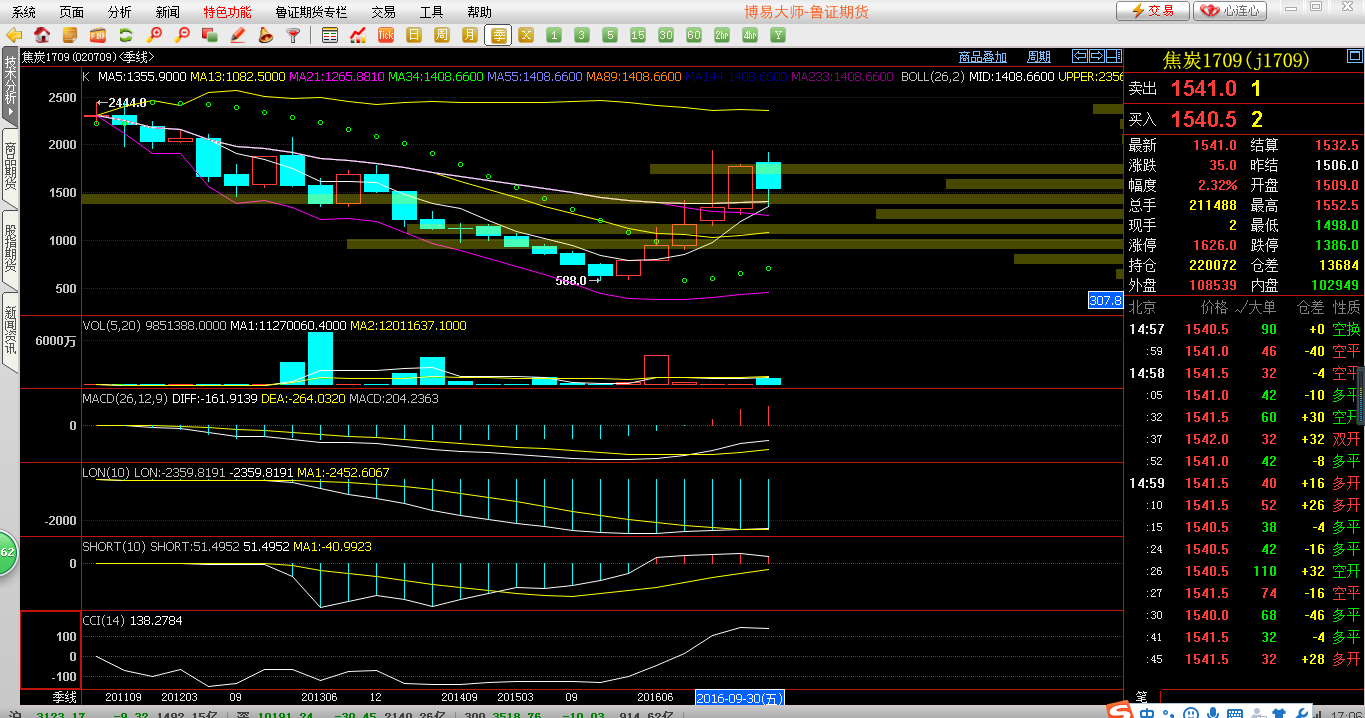Click the 心连心 button

pos(1231,11)
